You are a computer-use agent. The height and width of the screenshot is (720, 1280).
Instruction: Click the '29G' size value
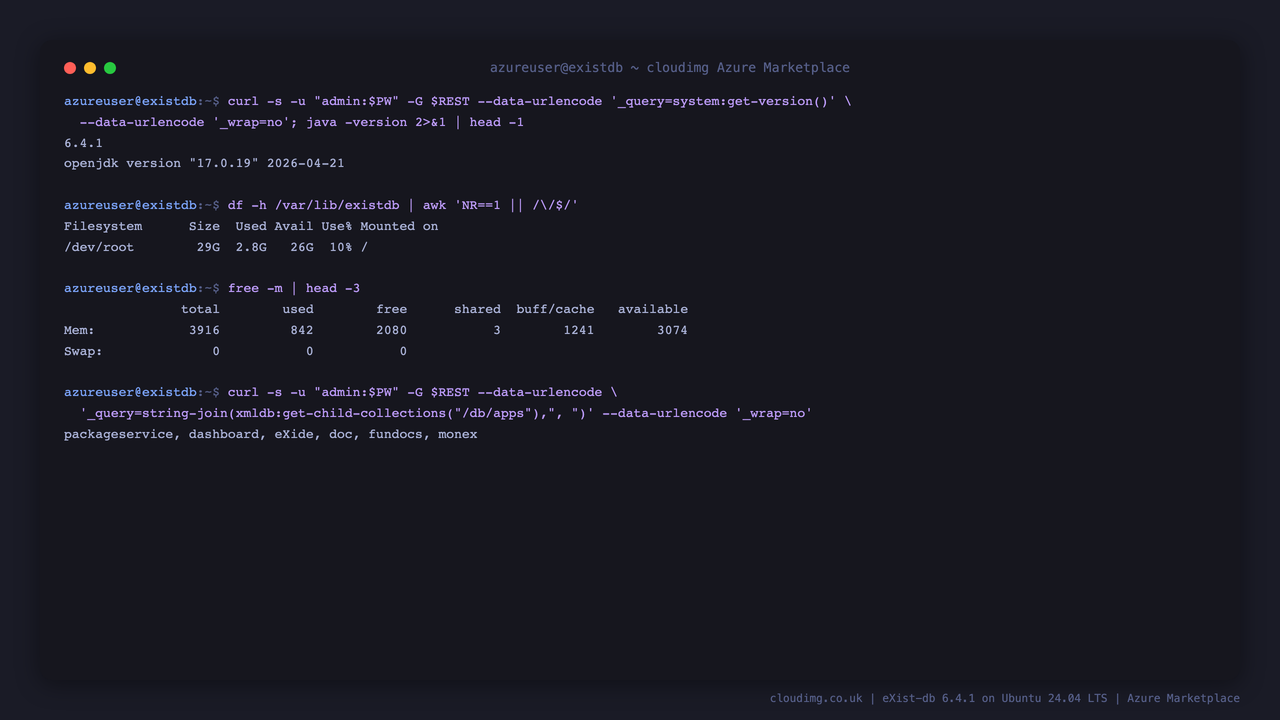pyautogui.click(x=208, y=247)
